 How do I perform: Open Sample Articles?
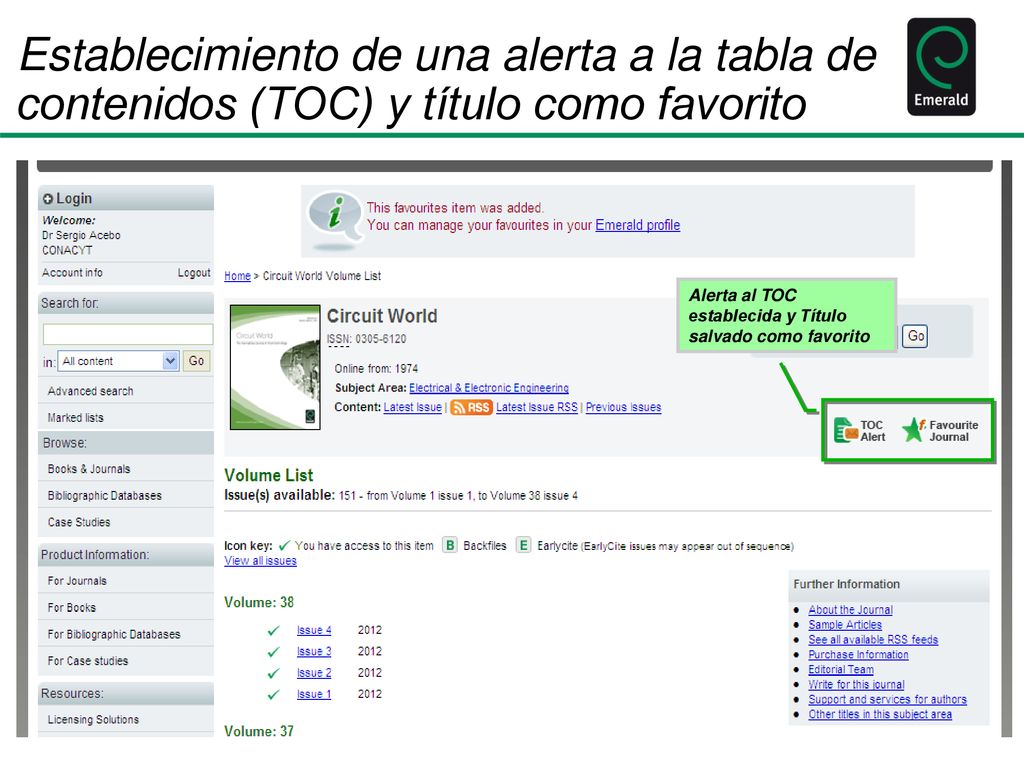pos(845,625)
